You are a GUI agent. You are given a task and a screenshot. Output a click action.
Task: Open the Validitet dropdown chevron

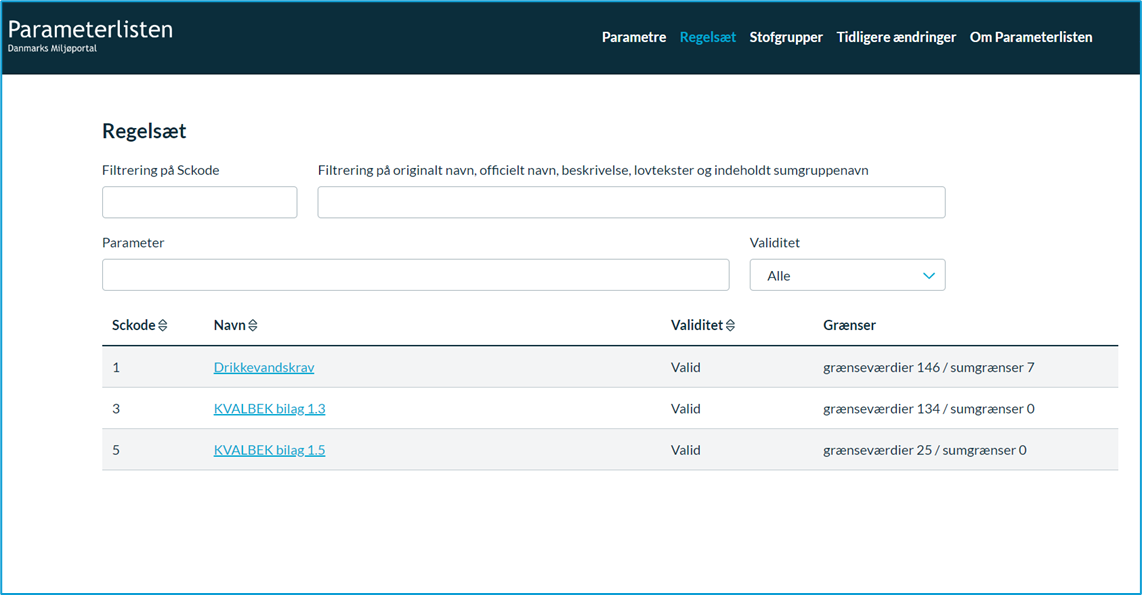coord(929,276)
